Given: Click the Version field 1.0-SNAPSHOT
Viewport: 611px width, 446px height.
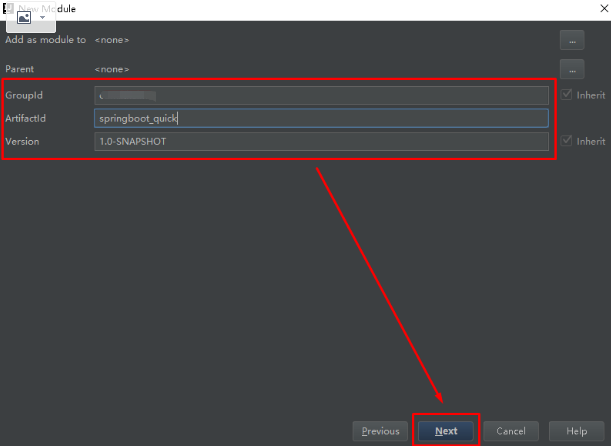Looking at the screenshot, I should [321, 141].
